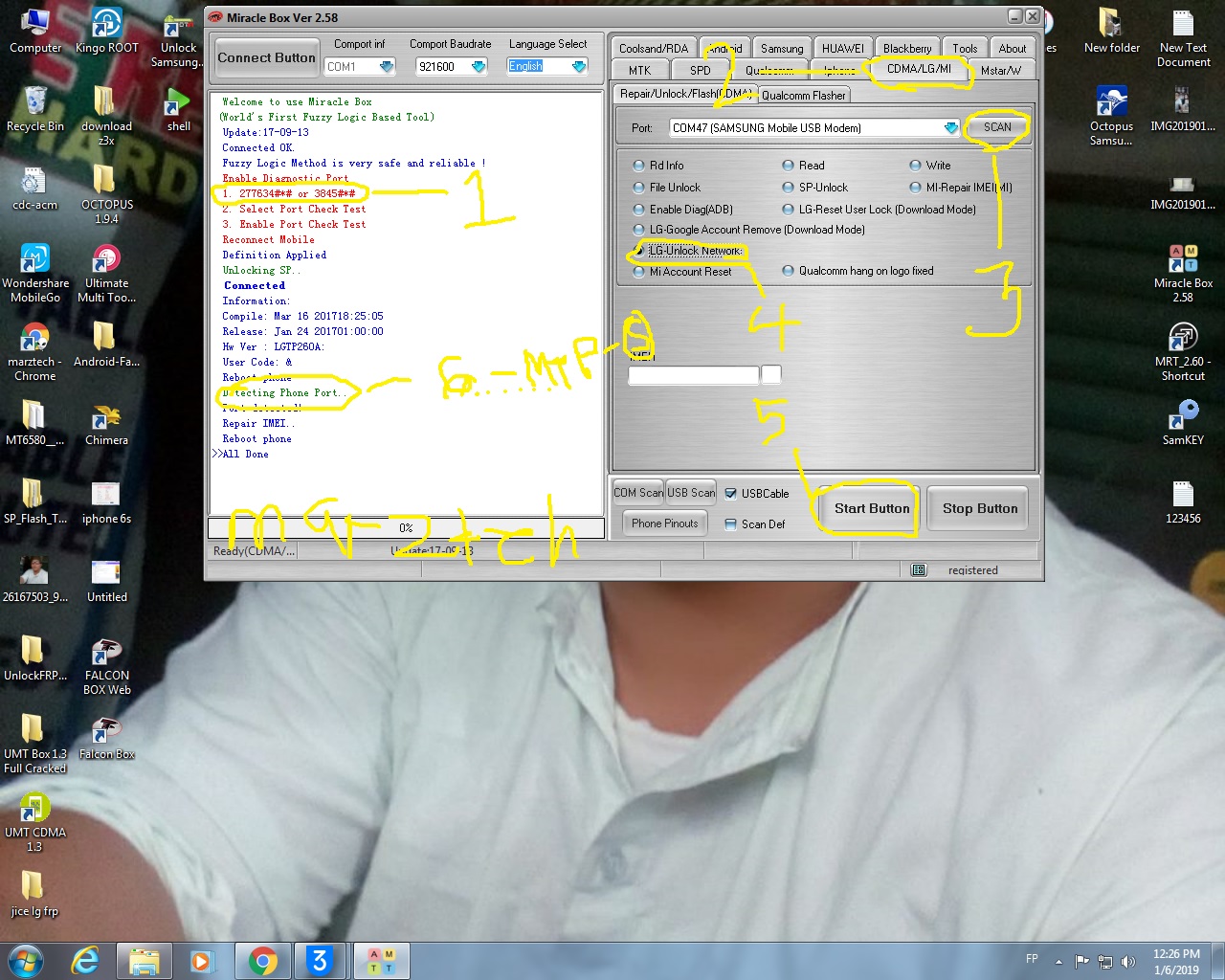The height and width of the screenshot is (980, 1225).
Task: Open Octopus Samsung desktop shortcut
Action: click(1111, 116)
